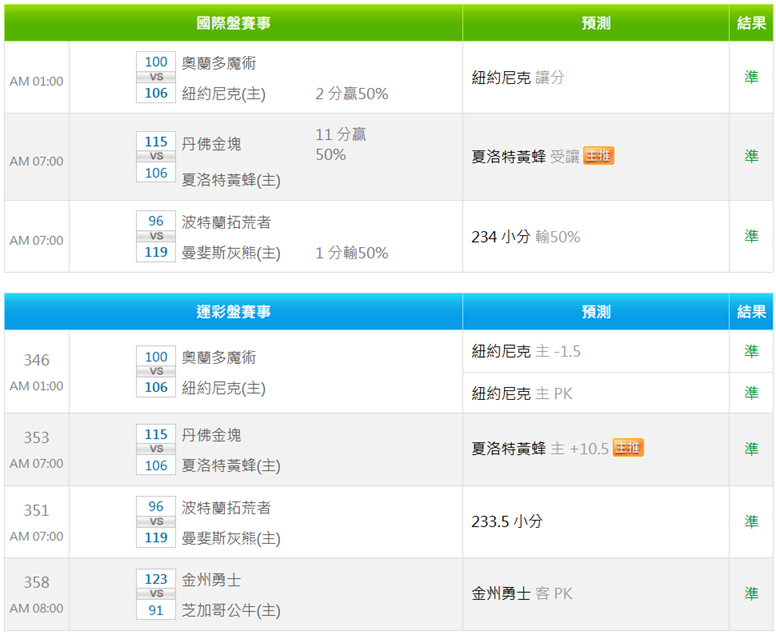The width and height of the screenshot is (776, 635).
Task: Click the 233.5 小分 prediction
Action: pos(507,521)
